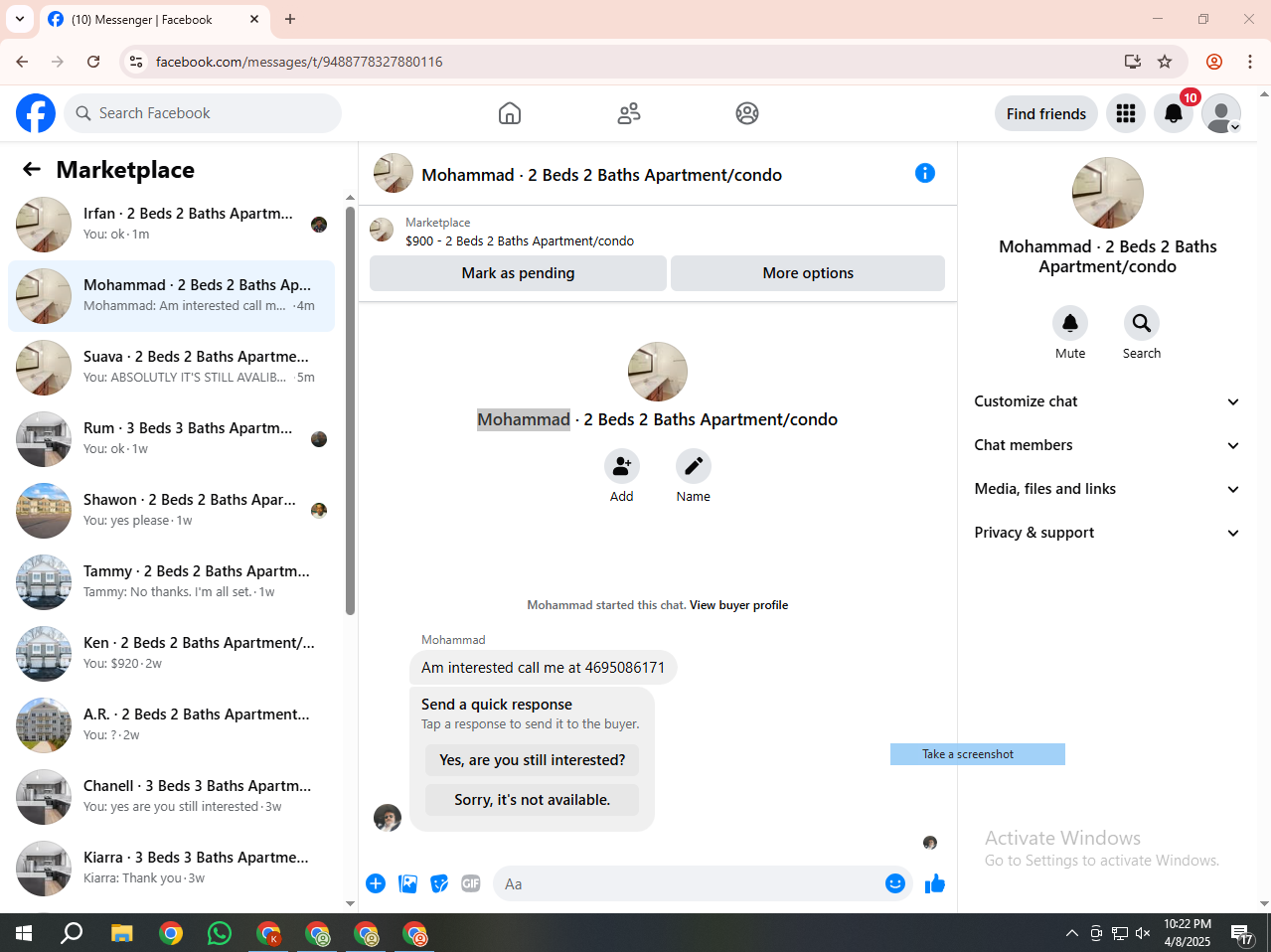
Task: Open Shawon conversation in chat list
Action: (171, 511)
